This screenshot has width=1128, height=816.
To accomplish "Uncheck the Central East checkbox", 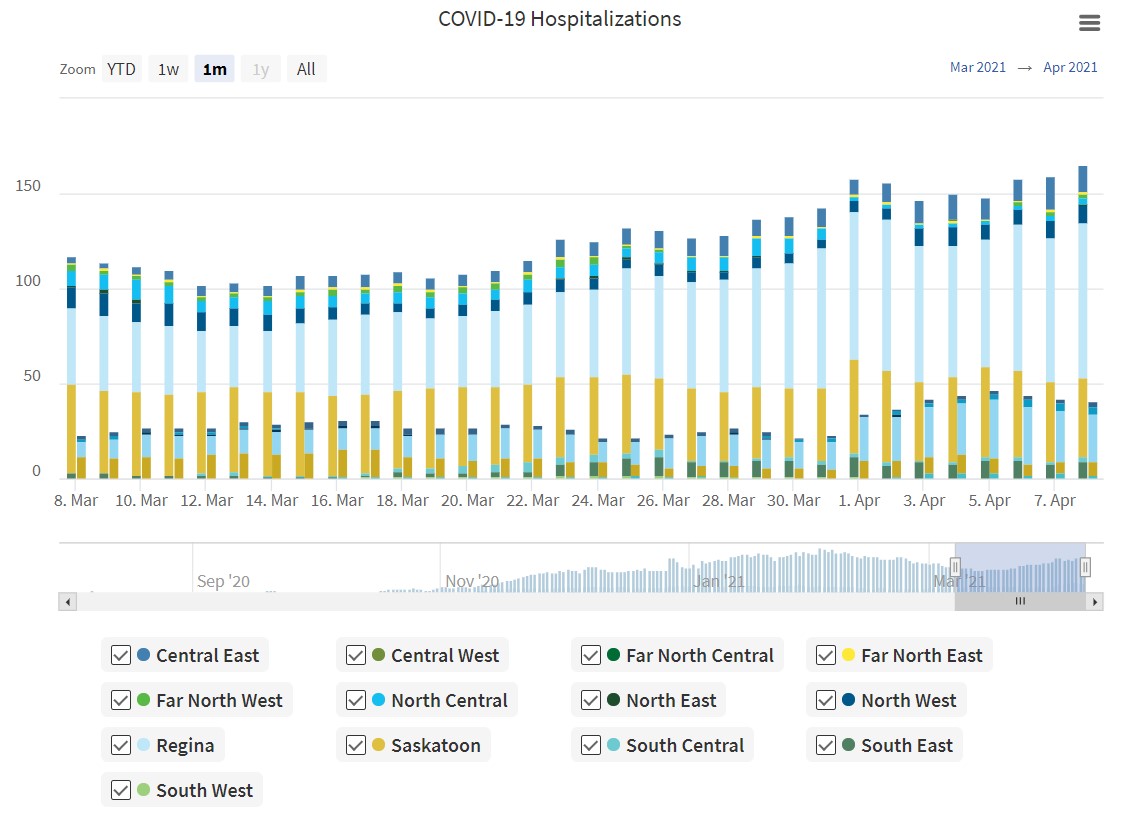I will [121, 656].
